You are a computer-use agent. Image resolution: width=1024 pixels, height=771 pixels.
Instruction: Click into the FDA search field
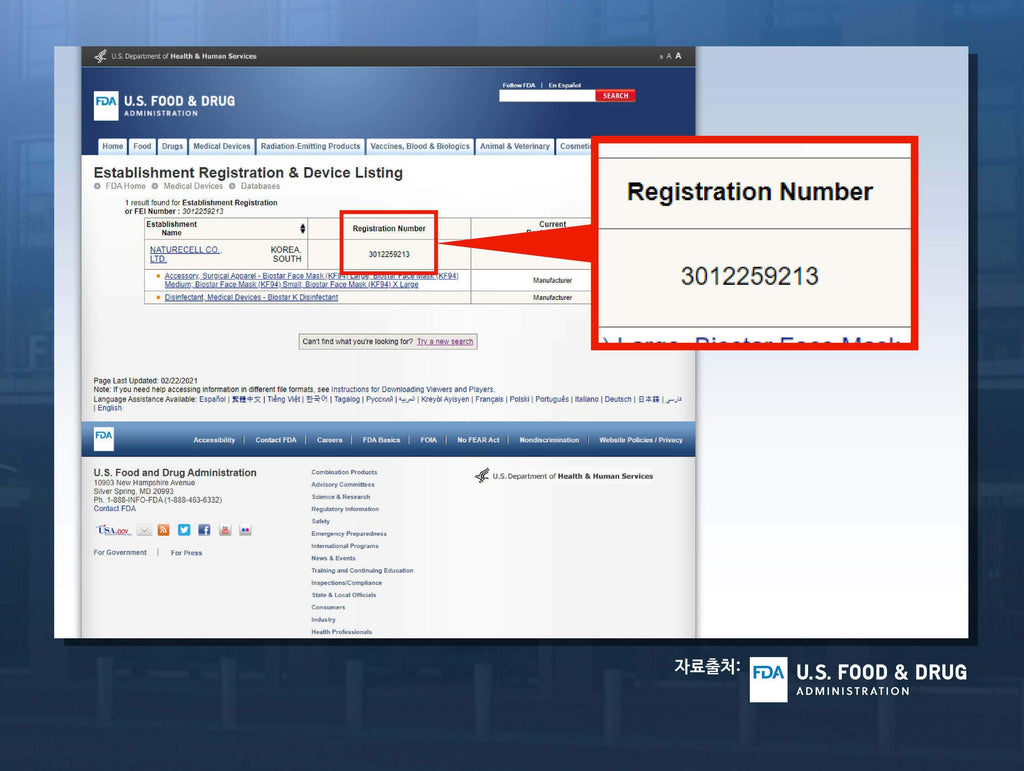[x=547, y=96]
